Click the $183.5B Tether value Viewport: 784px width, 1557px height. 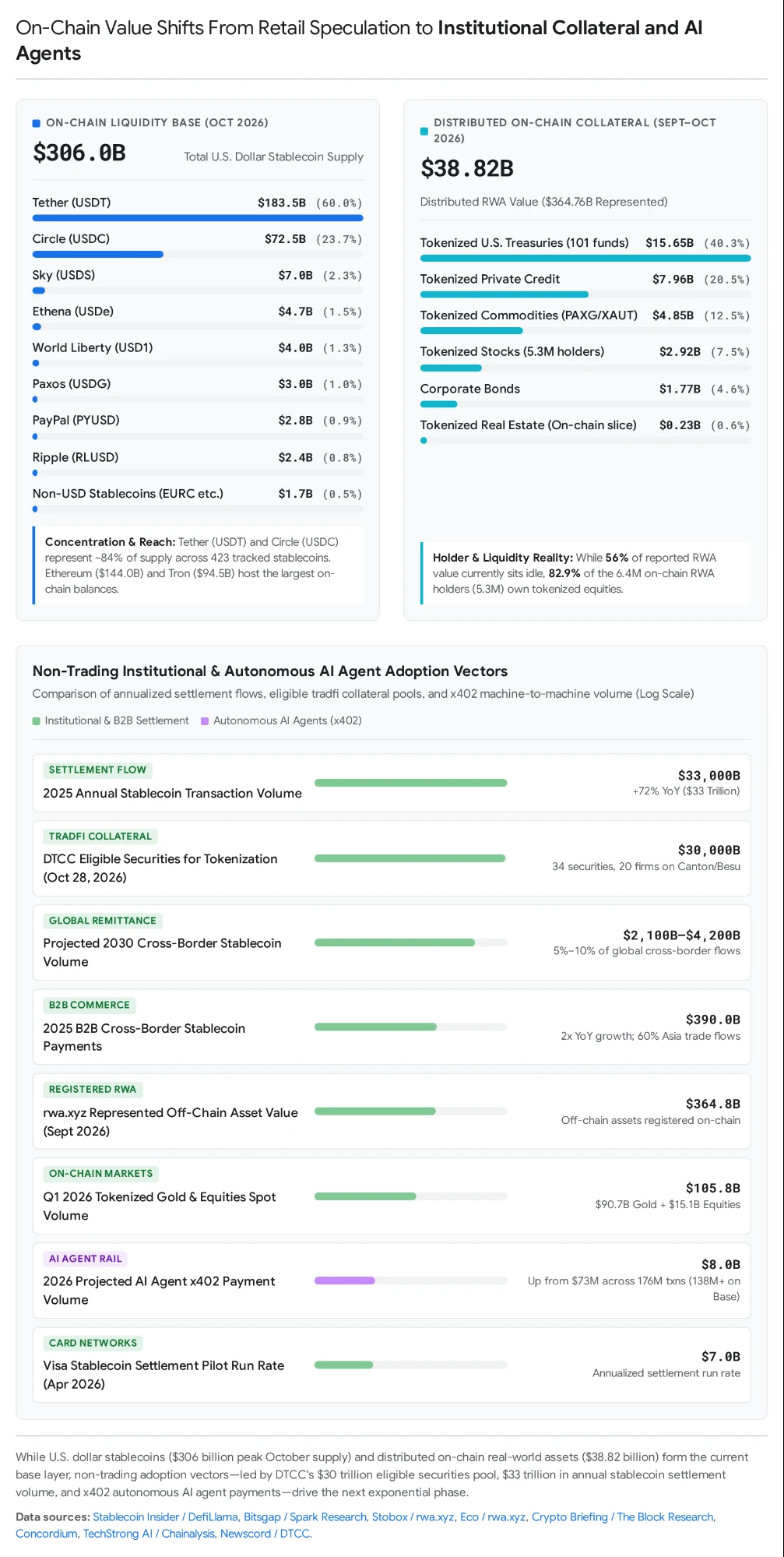click(x=282, y=203)
